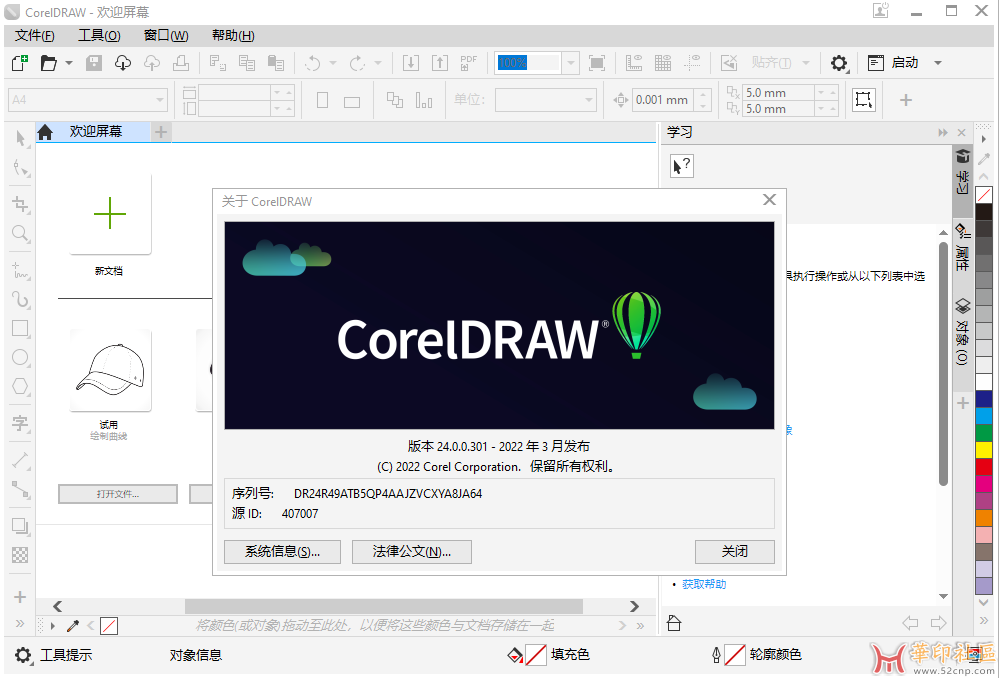
Task: Click the 系统信息(S)... button
Action: [x=282, y=552]
